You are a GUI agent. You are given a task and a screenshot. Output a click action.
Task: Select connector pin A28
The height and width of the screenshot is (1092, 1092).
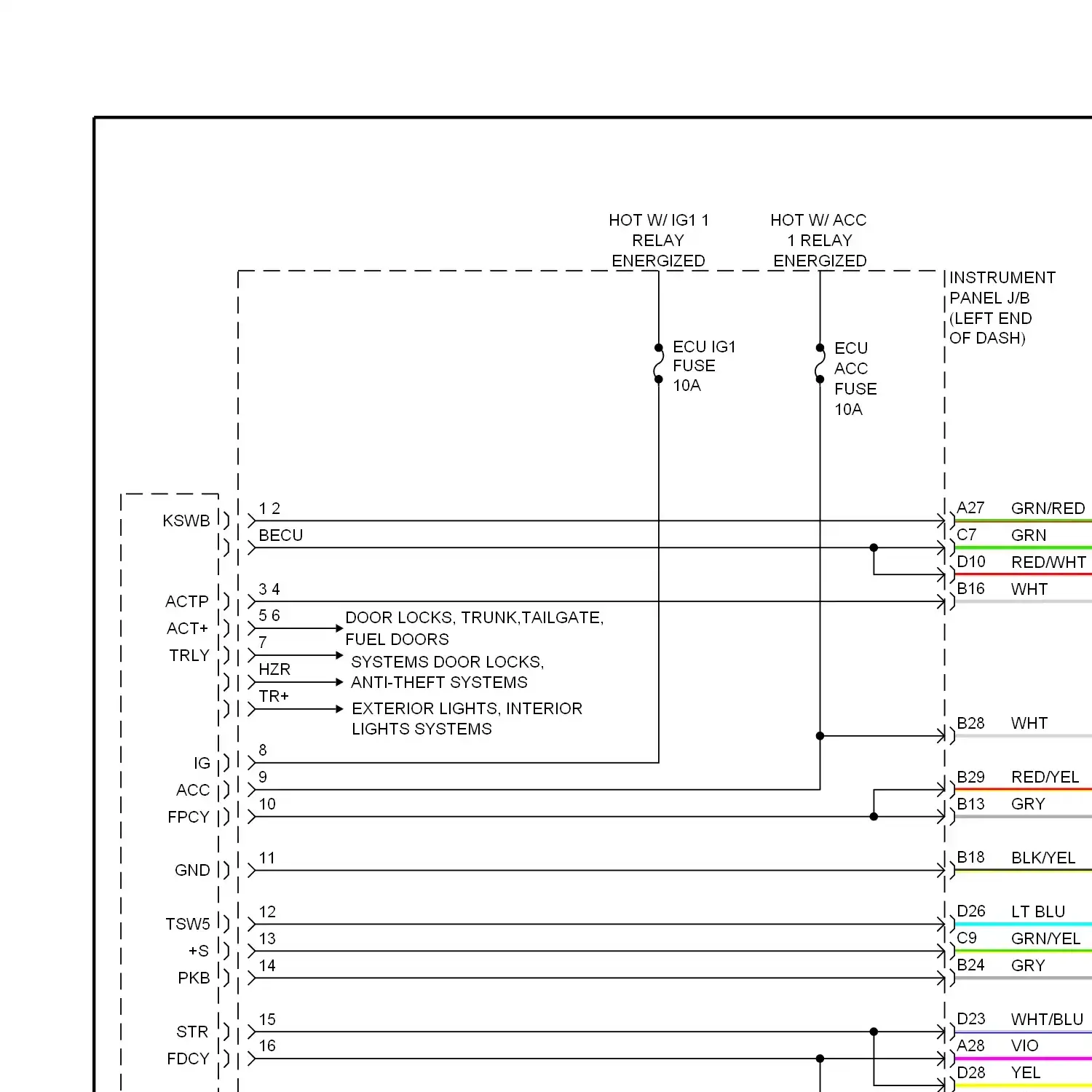click(970, 1045)
